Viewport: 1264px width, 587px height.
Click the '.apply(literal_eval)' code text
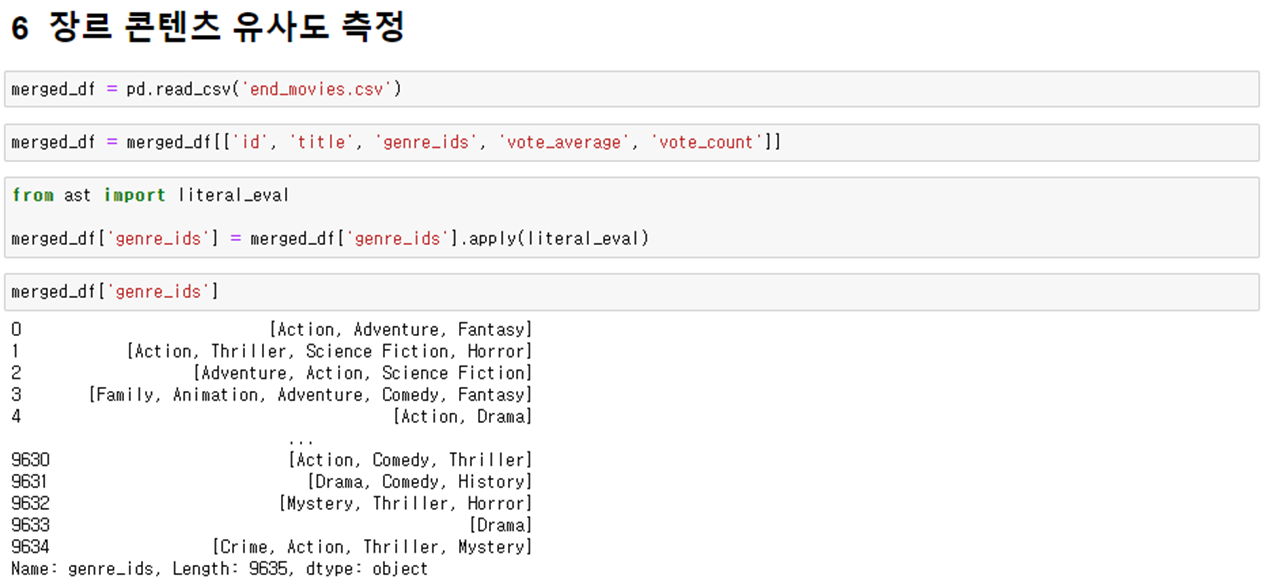pos(553,239)
